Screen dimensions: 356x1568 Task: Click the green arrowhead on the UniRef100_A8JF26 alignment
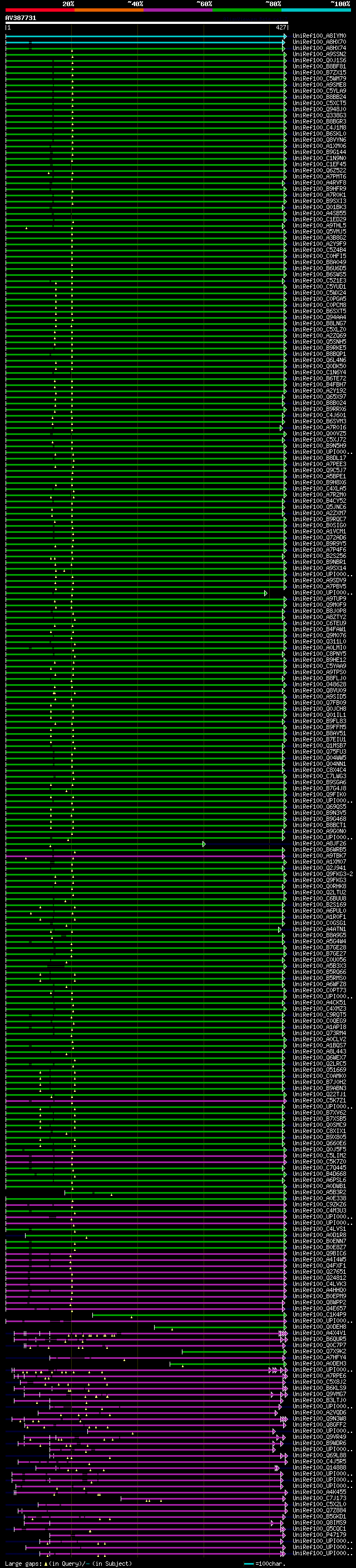tap(204, 844)
